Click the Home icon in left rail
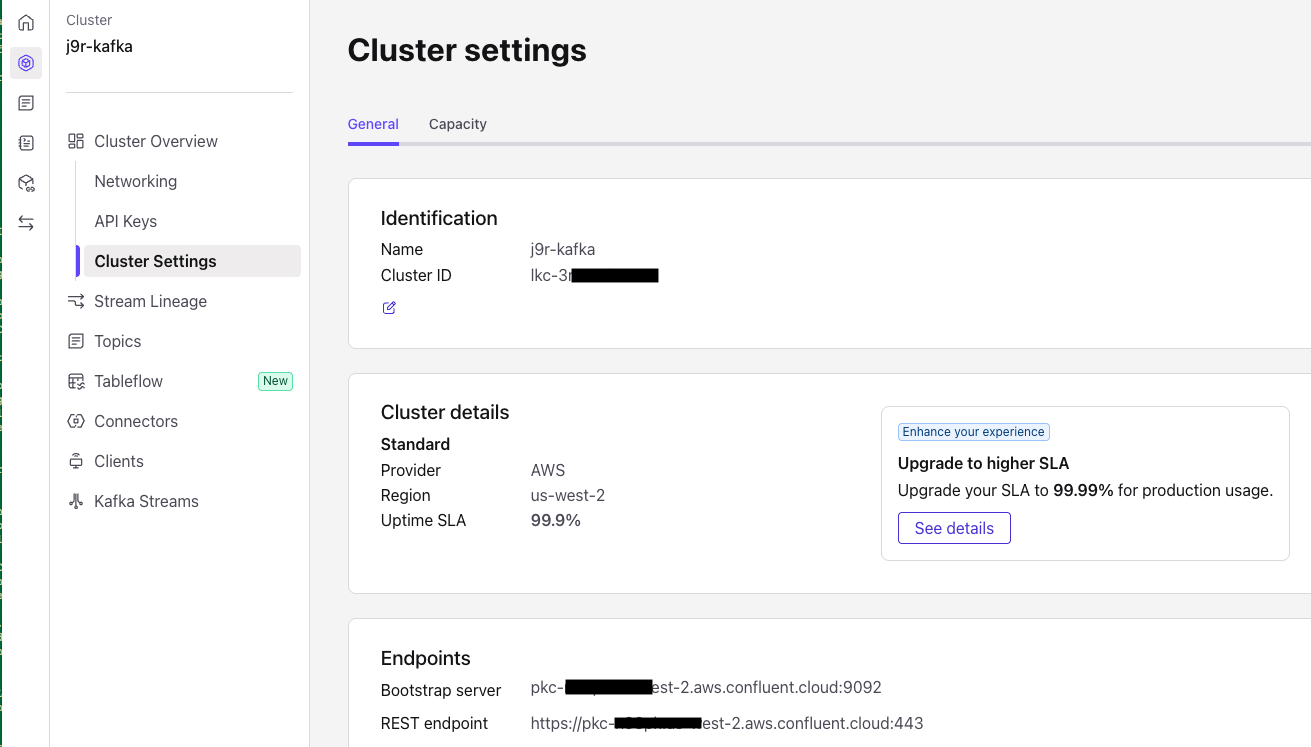This screenshot has height=747, width=1311. tap(26, 23)
